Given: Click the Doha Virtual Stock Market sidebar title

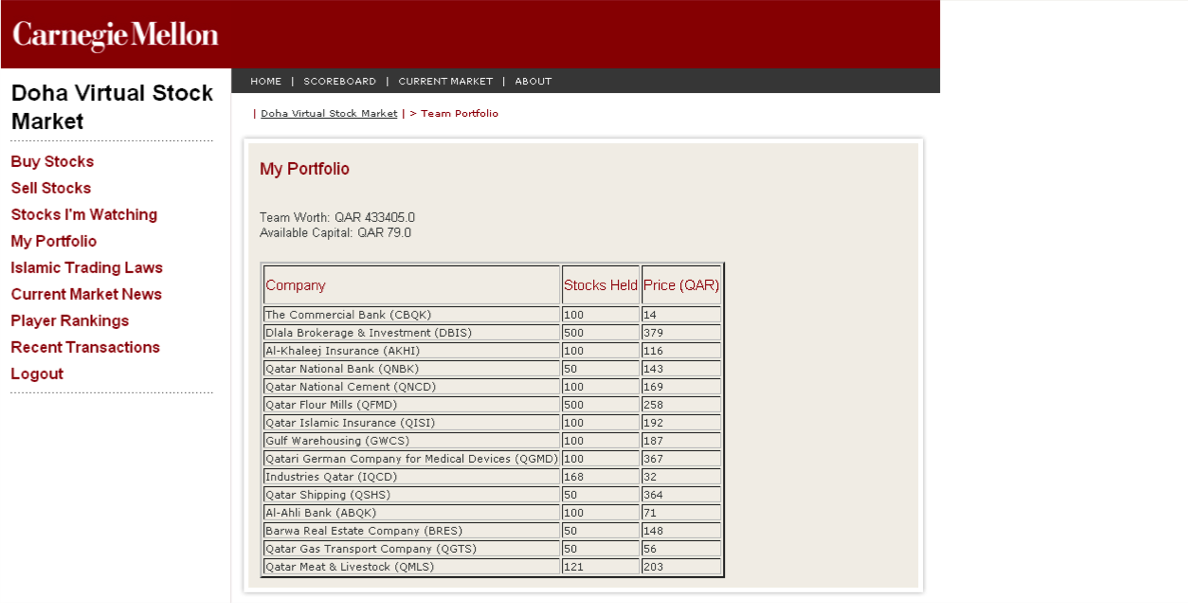Looking at the screenshot, I should coord(112,107).
